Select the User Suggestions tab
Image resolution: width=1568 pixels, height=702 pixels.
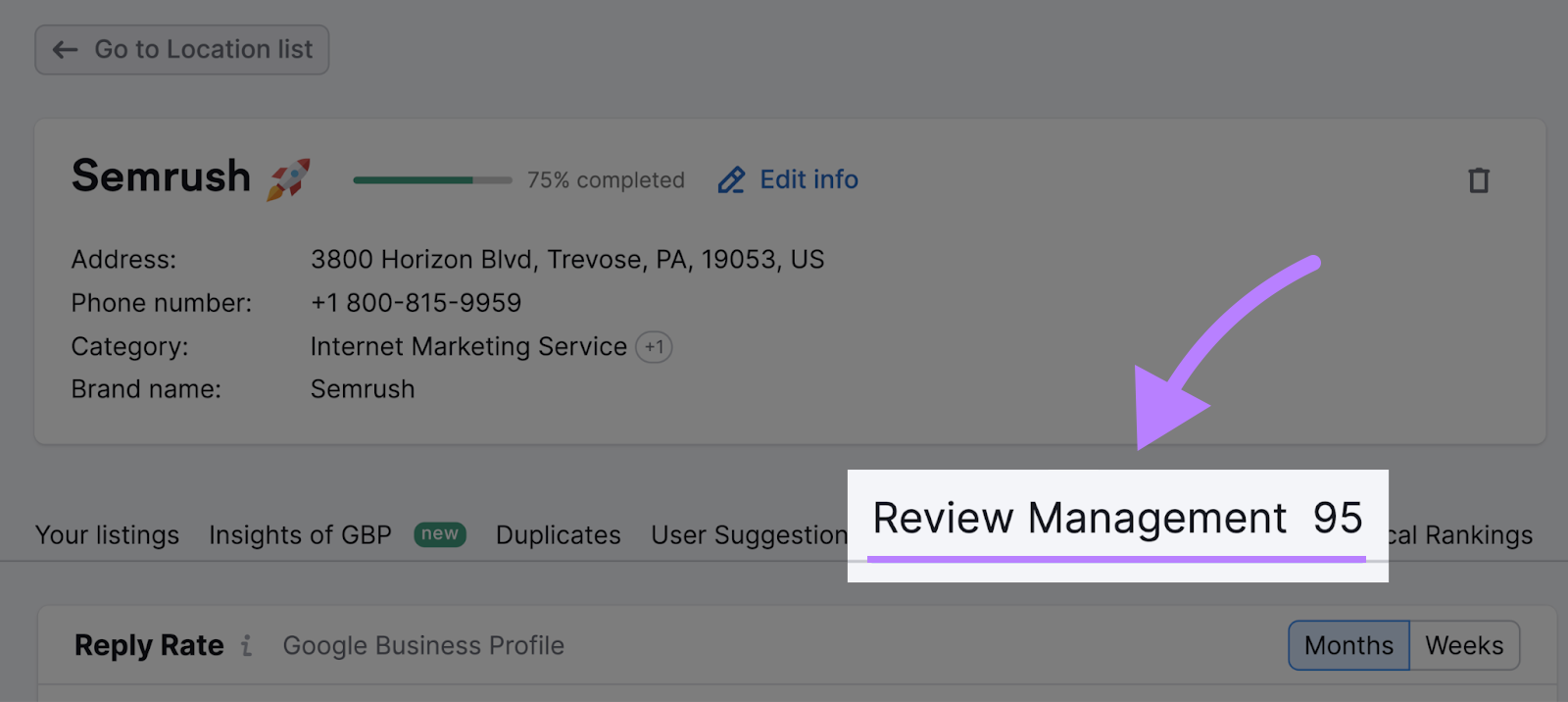point(750,535)
